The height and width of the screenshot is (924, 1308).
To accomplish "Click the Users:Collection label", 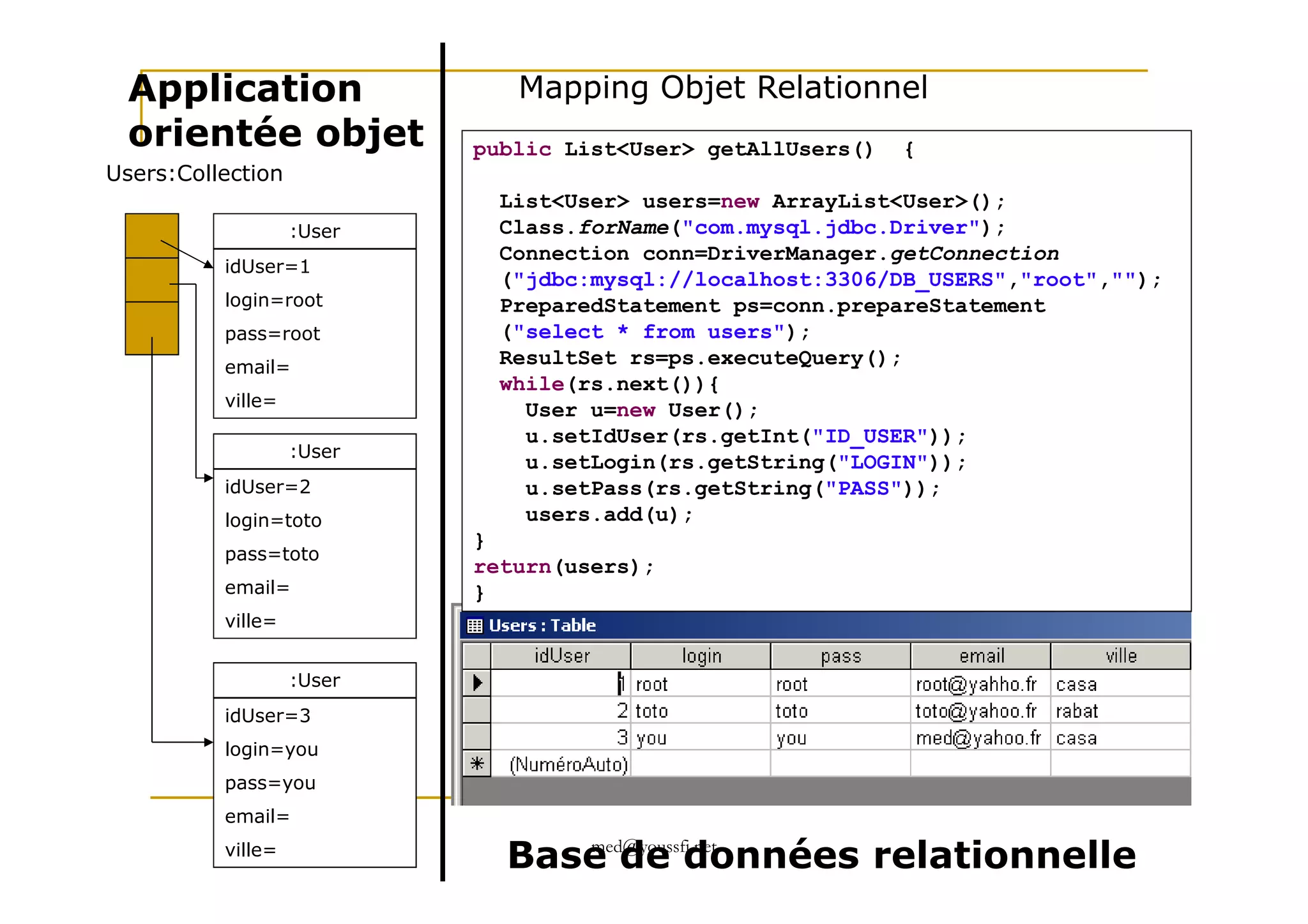I will pos(194,173).
